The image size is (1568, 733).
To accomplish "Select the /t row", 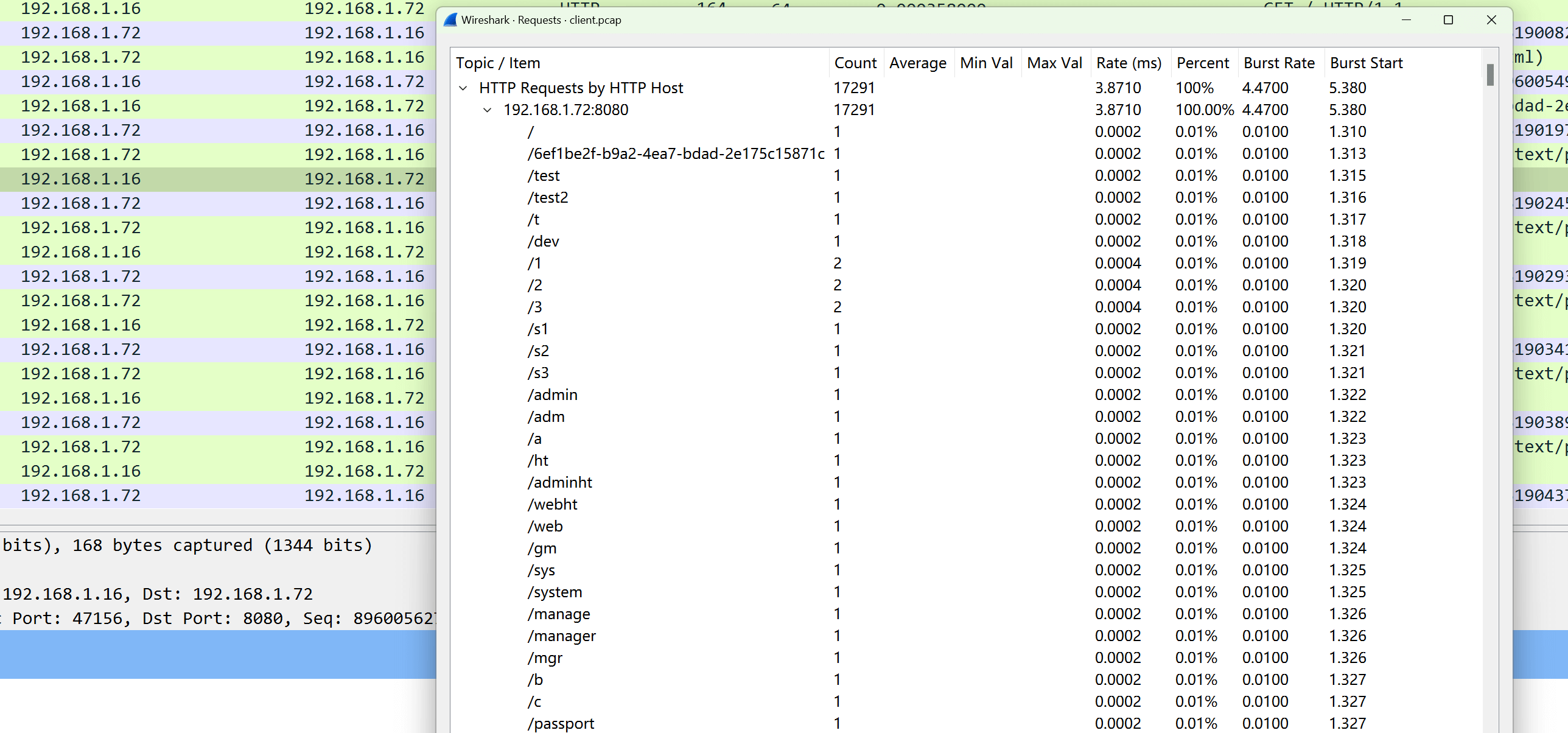I will click(x=968, y=220).
